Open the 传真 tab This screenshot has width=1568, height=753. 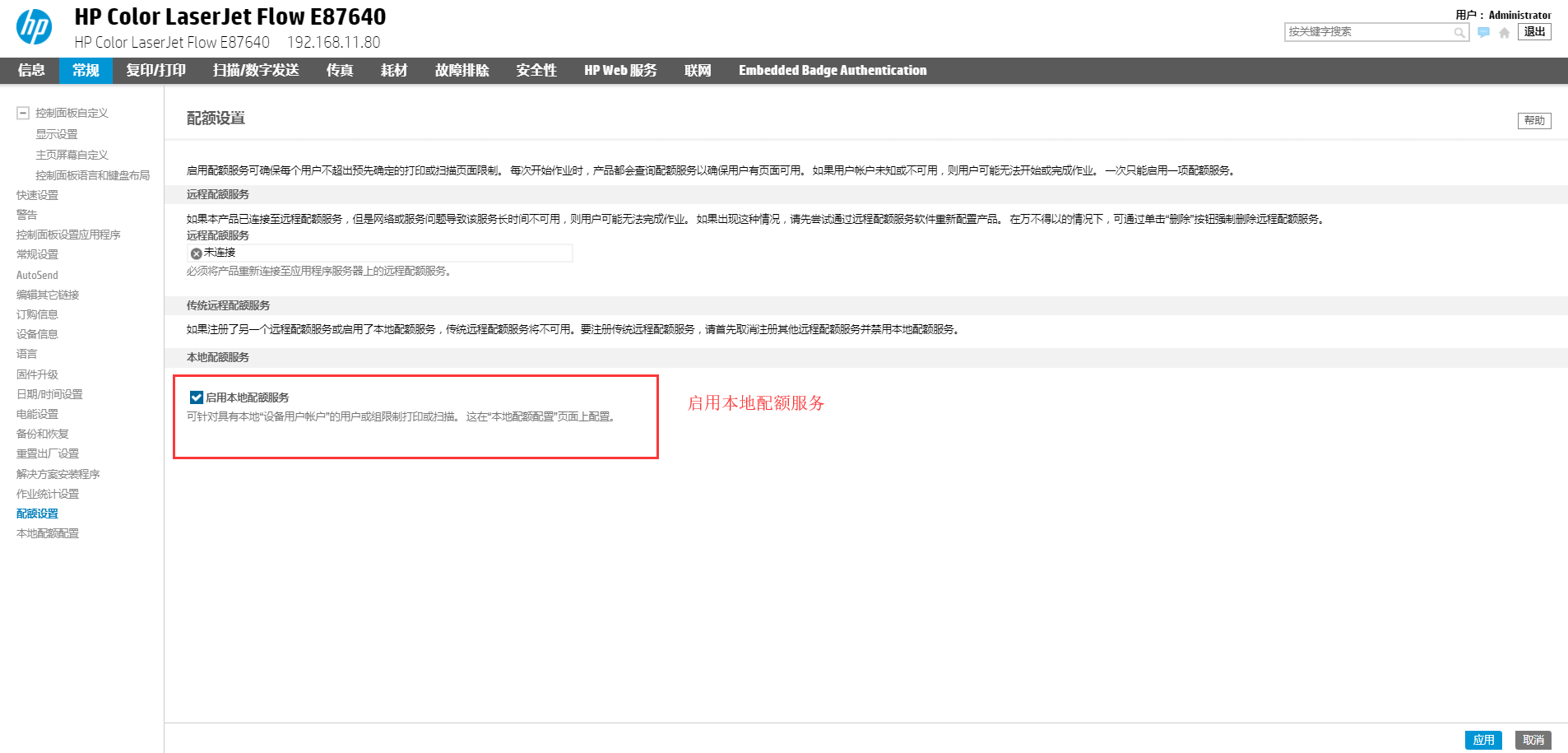point(340,71)
